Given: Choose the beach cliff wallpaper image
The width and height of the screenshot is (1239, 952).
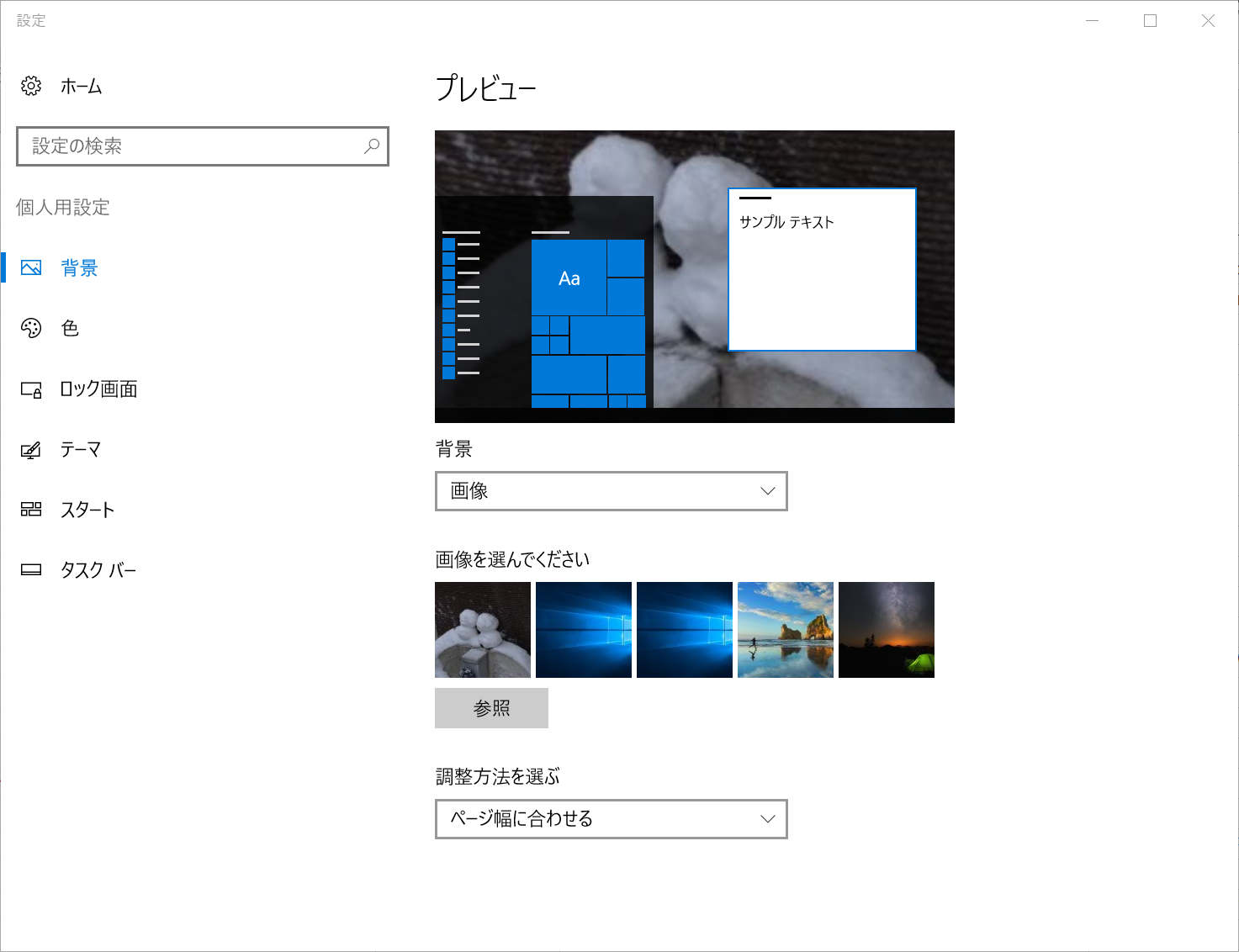Looking at the screenshot, I should 785,629.
